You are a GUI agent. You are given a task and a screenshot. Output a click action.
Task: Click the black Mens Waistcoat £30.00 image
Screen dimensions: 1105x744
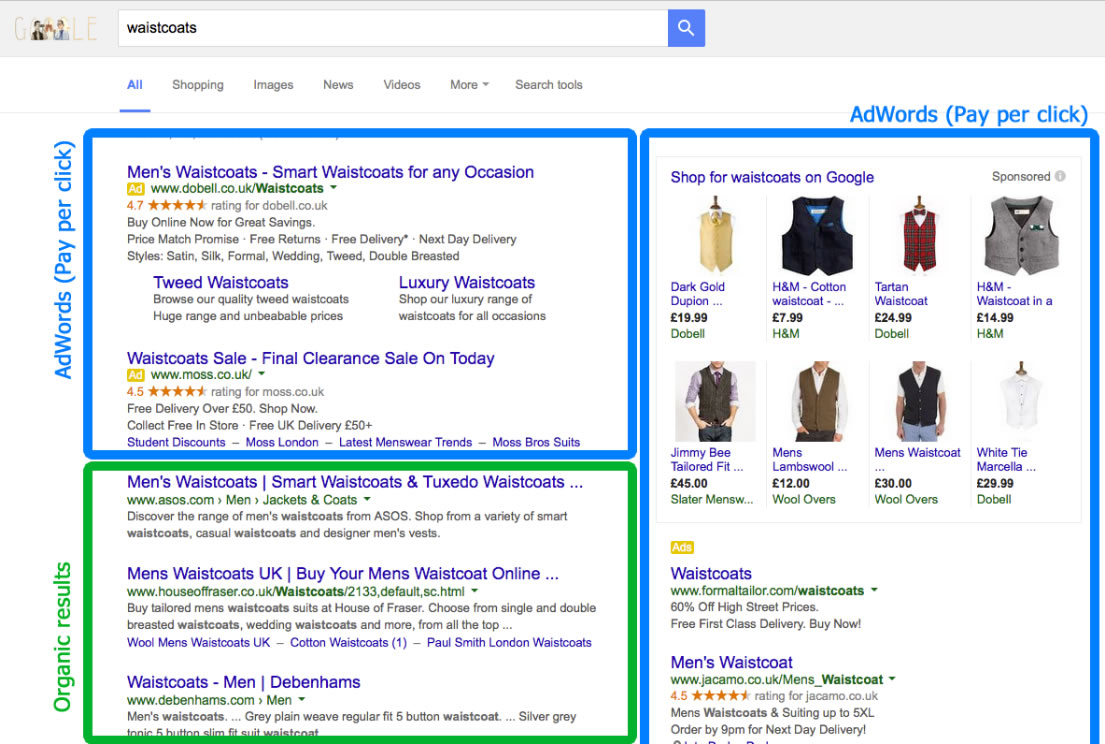(919, 401)
